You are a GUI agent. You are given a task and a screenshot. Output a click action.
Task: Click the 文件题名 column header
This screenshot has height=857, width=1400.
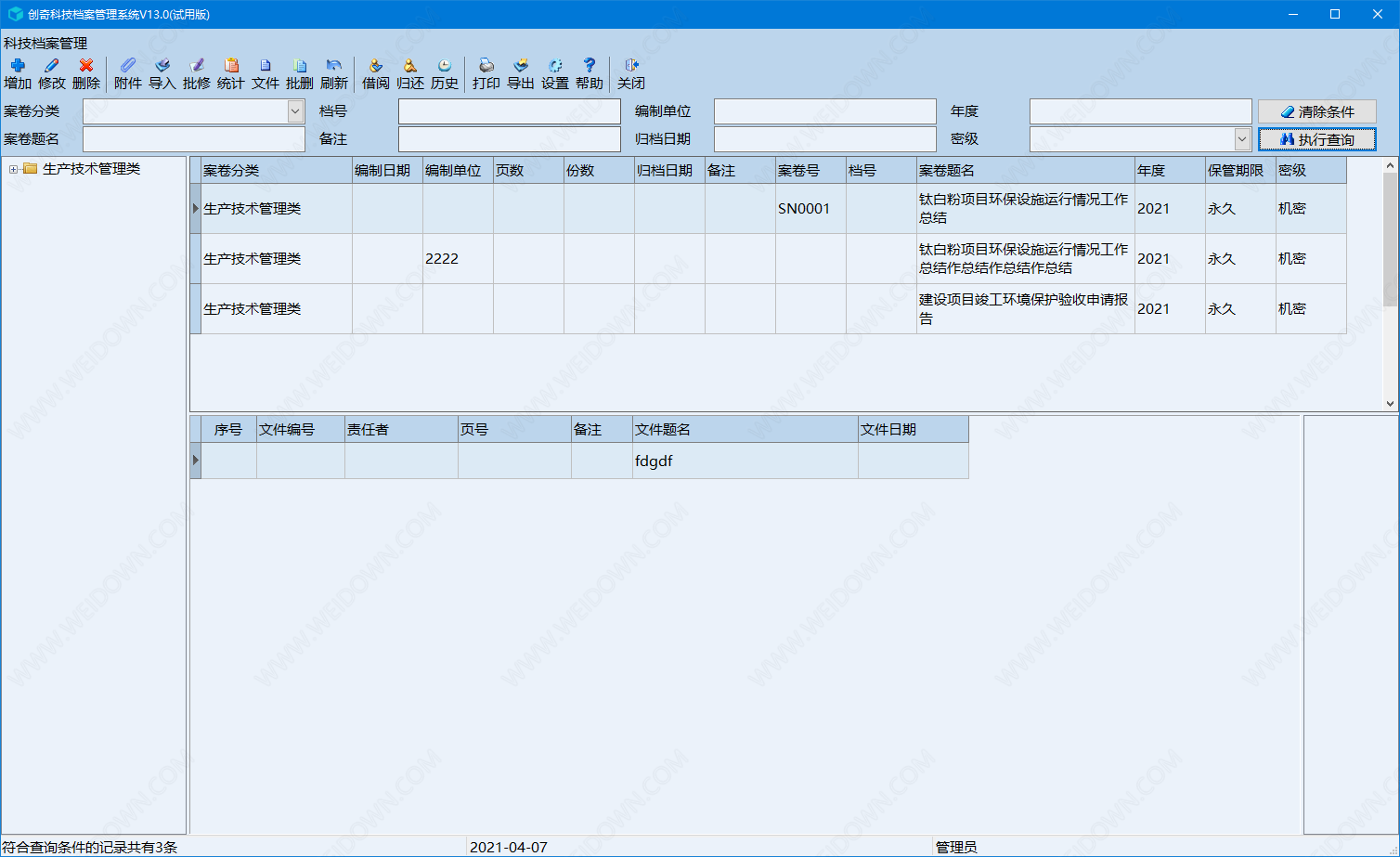(x=745, y=430)
